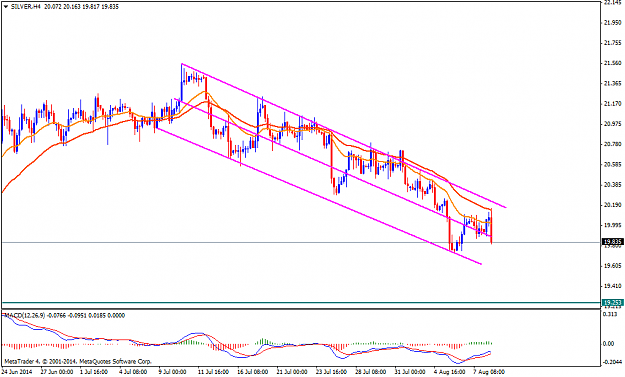Select the MACD(12,26,9) indicator label
The width and height of the screenshot is (625, 377).
(x=24, y=316)
